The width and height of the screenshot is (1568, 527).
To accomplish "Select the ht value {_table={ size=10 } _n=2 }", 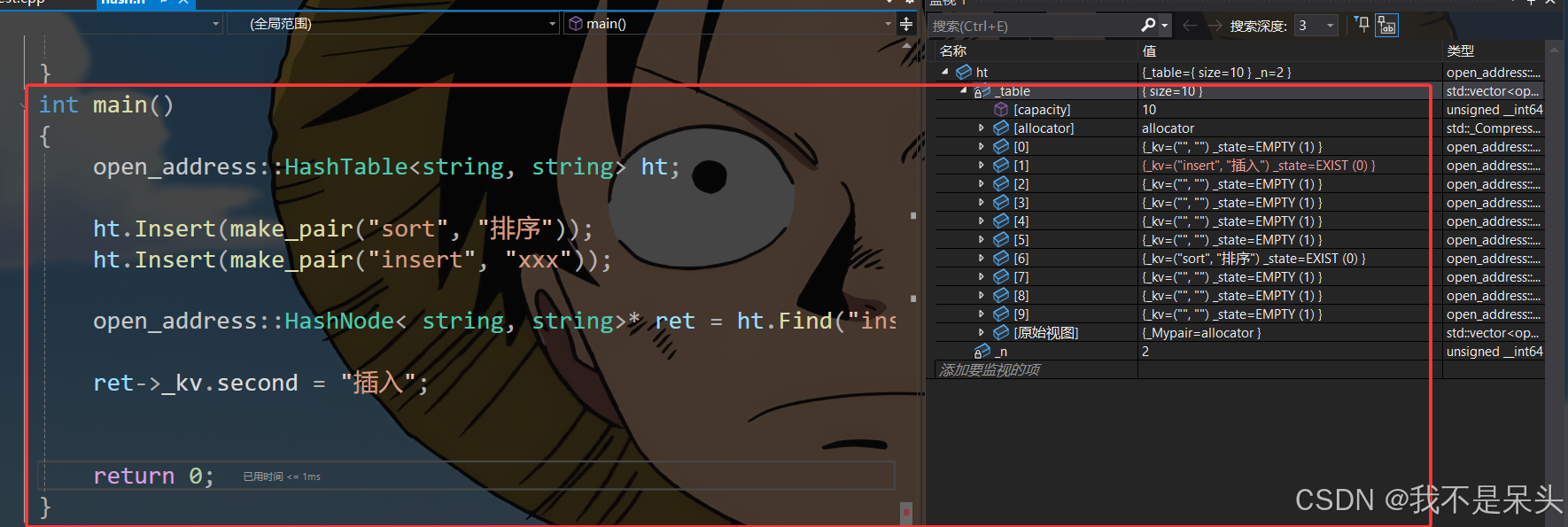I will [x=1290, y=72].
